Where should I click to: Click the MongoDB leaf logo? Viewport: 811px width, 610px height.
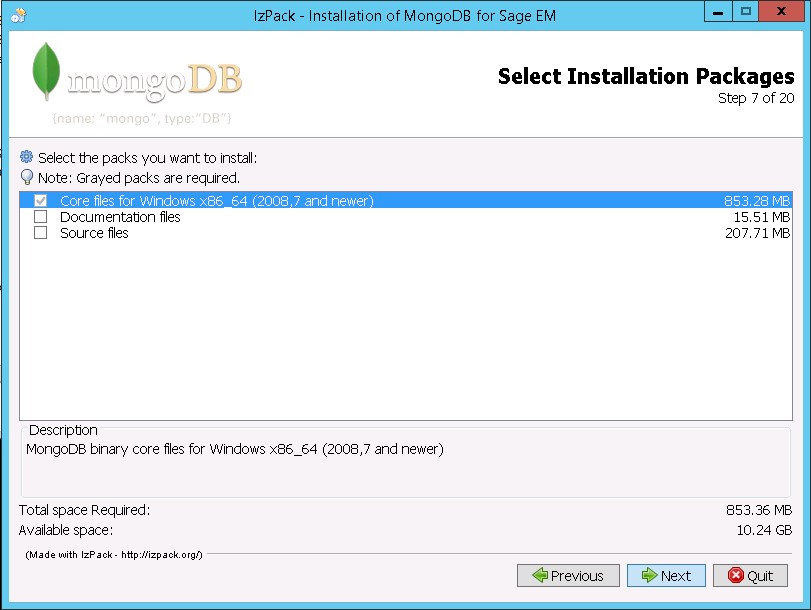pos(46,71)
